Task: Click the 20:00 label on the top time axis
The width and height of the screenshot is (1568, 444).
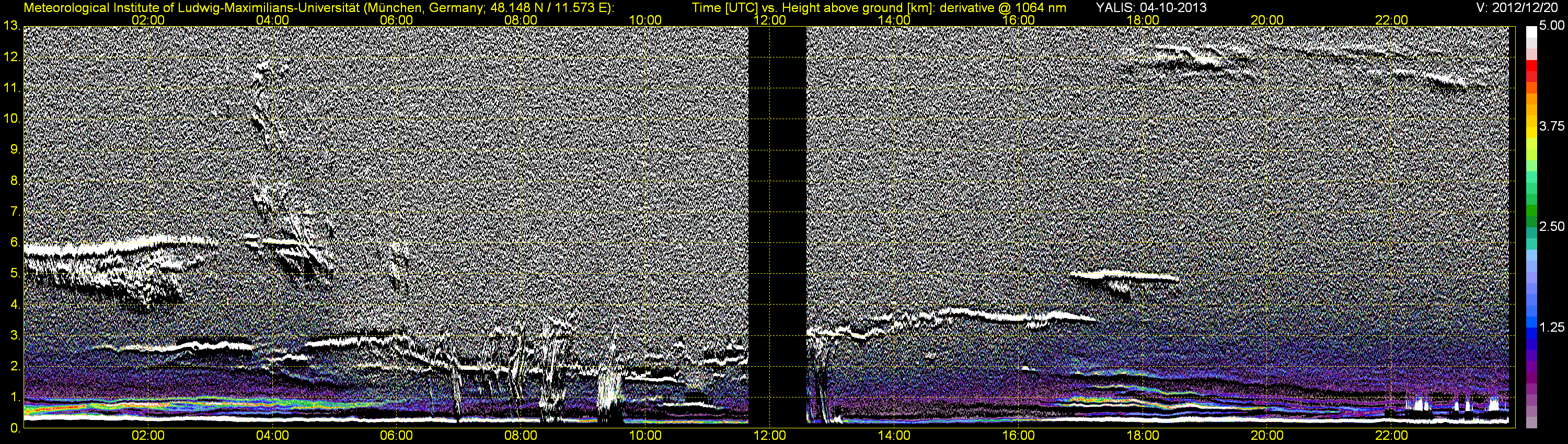Action: (x=1267, y=20)
